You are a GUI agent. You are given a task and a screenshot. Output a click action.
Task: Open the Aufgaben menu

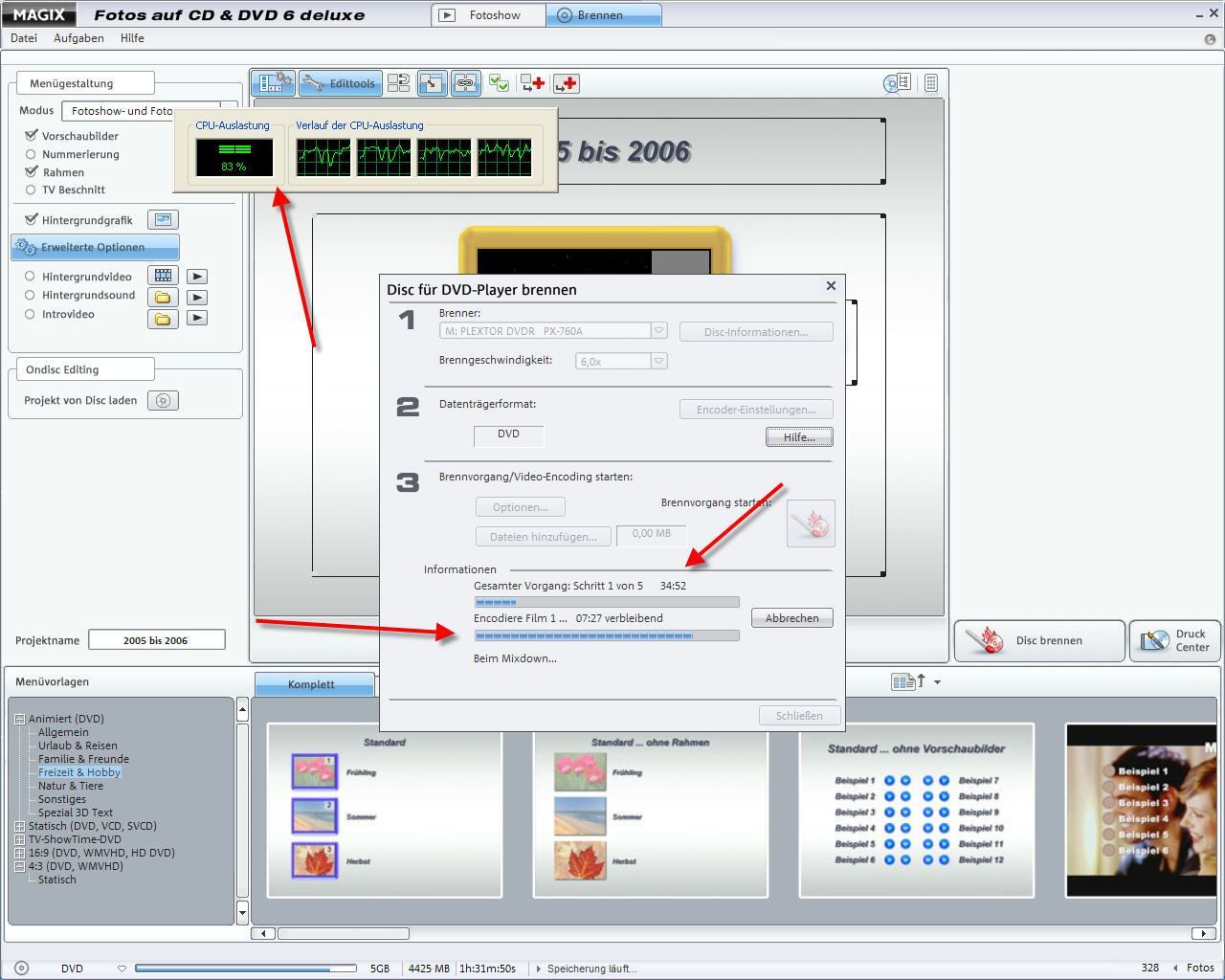click(78, 38)
